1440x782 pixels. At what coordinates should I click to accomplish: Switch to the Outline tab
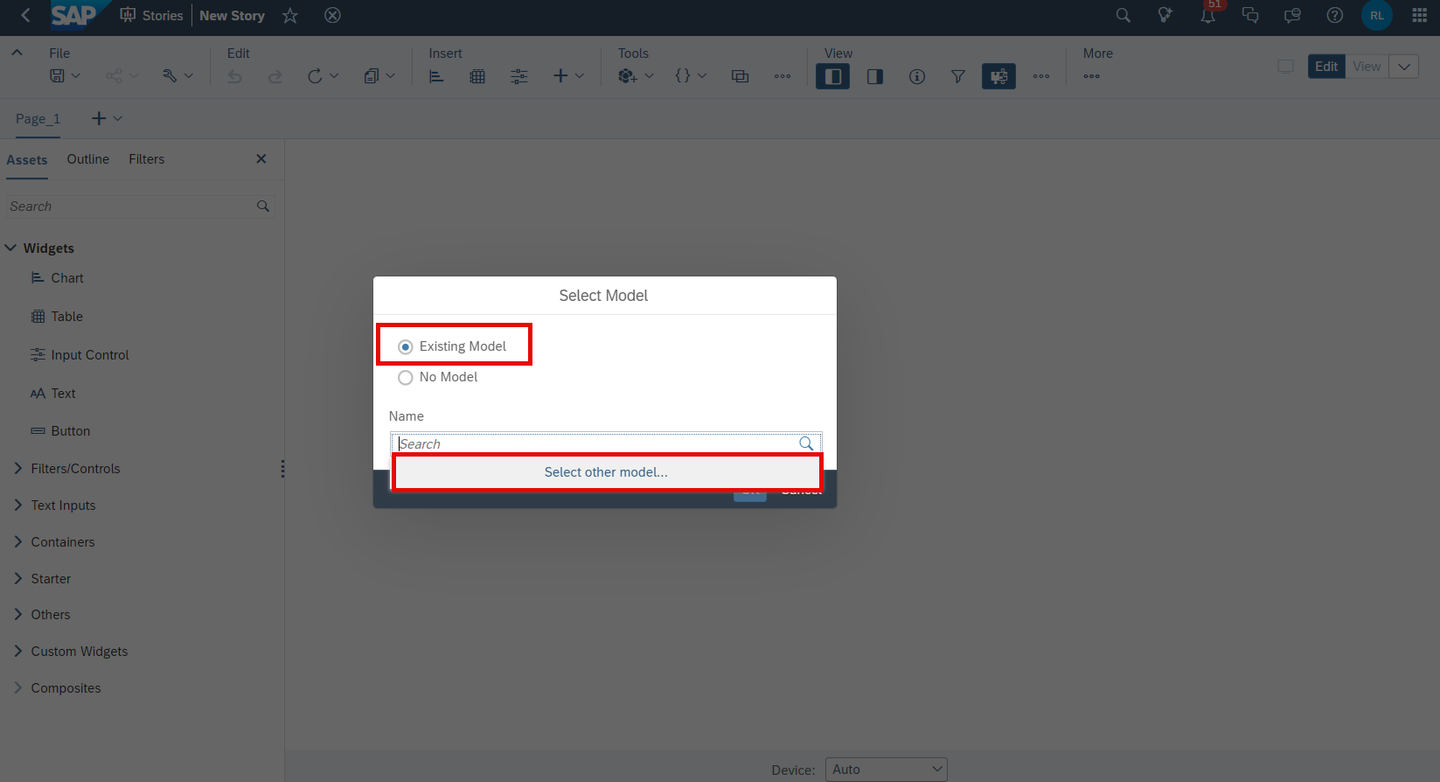pos(88,160)
